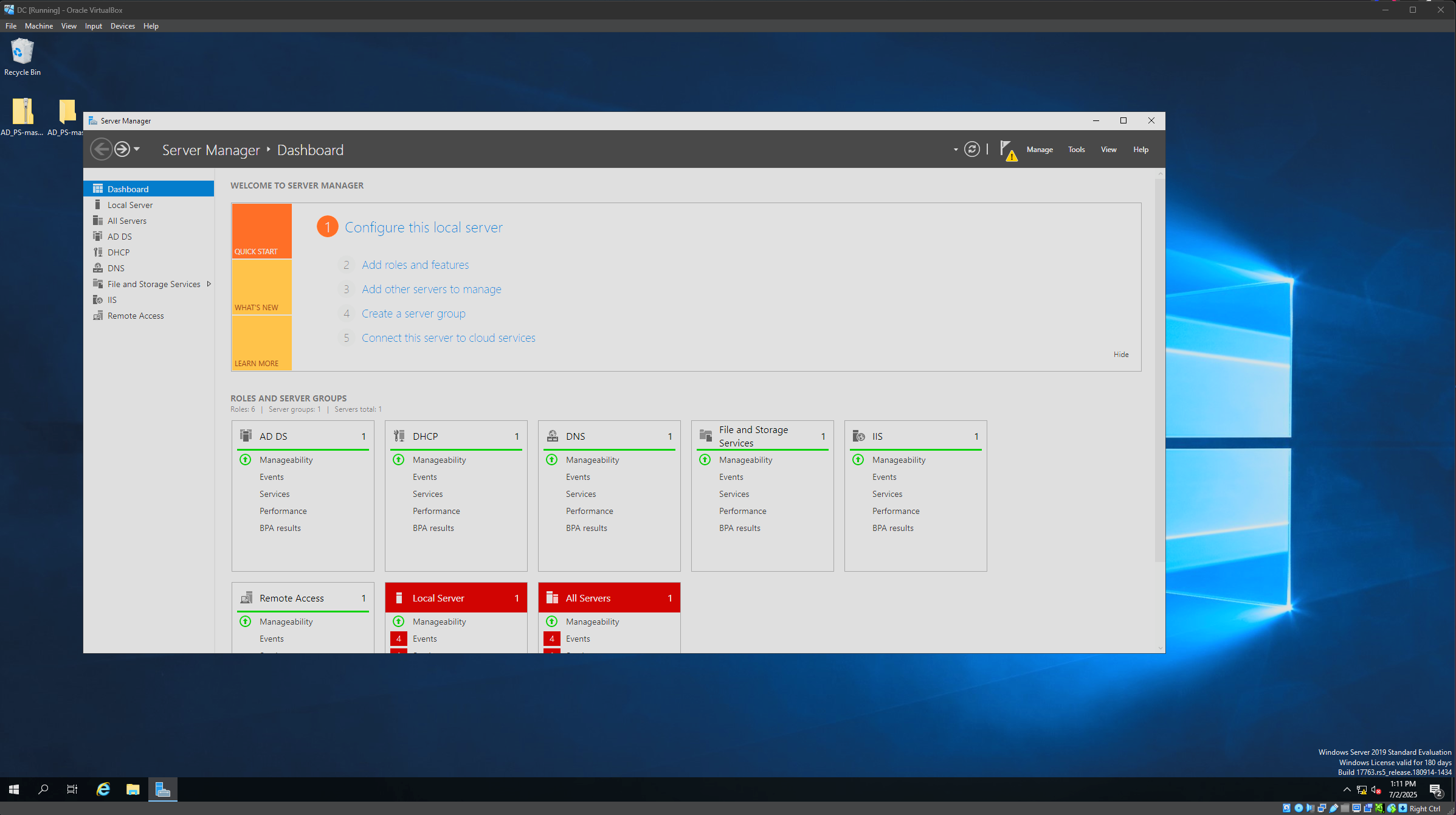Viewport: 1456px width, 815px height.
Task: Expand File and Storage Services arrow
Action: click(209, 284)
